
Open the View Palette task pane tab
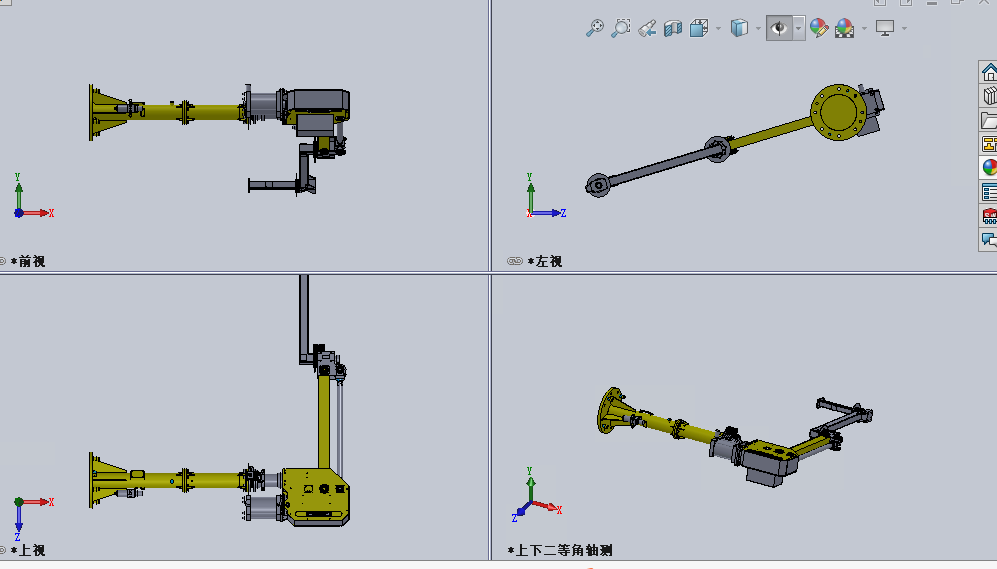[x=989, y=144]
